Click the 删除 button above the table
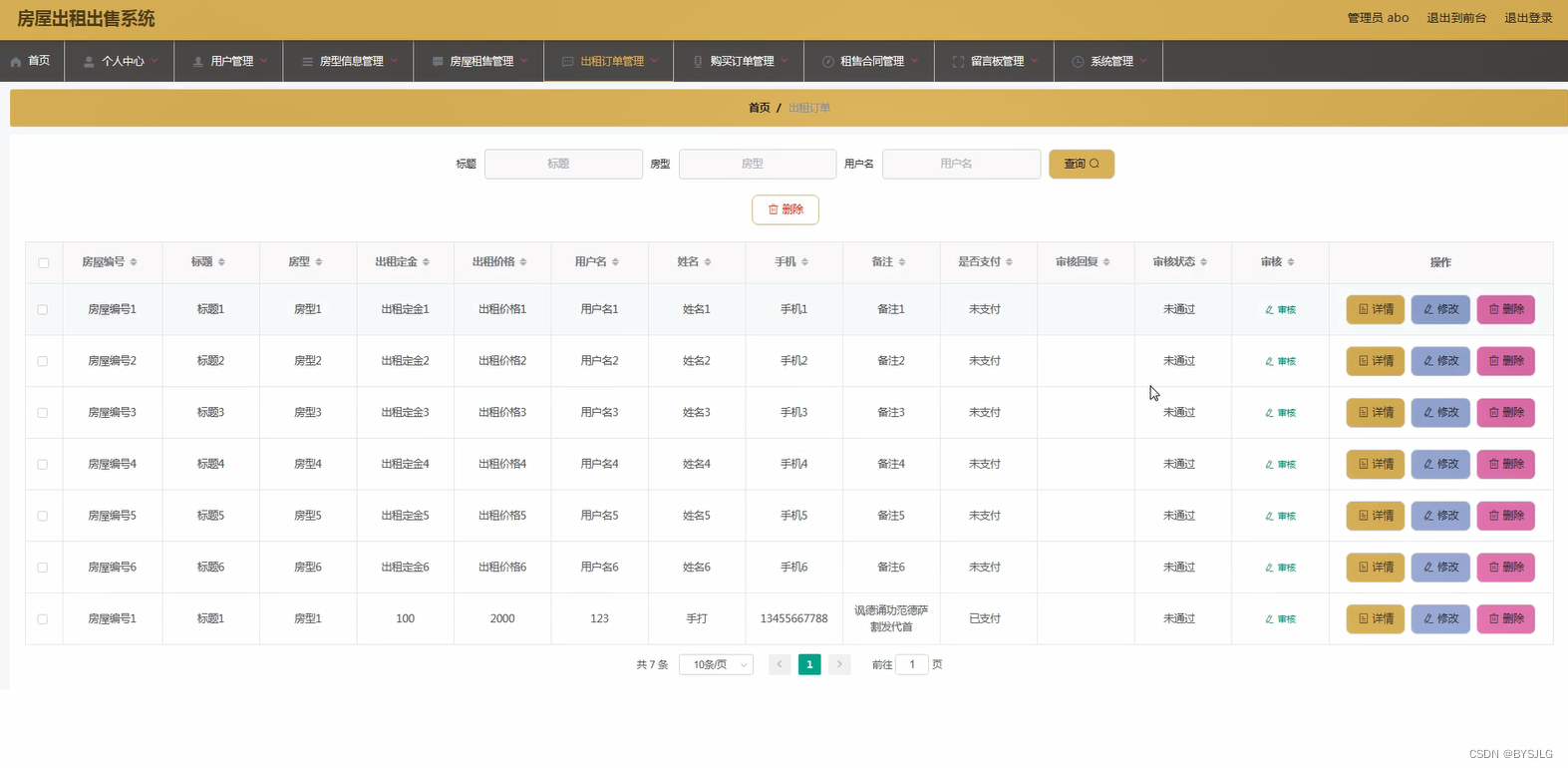Image resolution: width=1568 pixels, height=768 pixels. click(785, 209)
